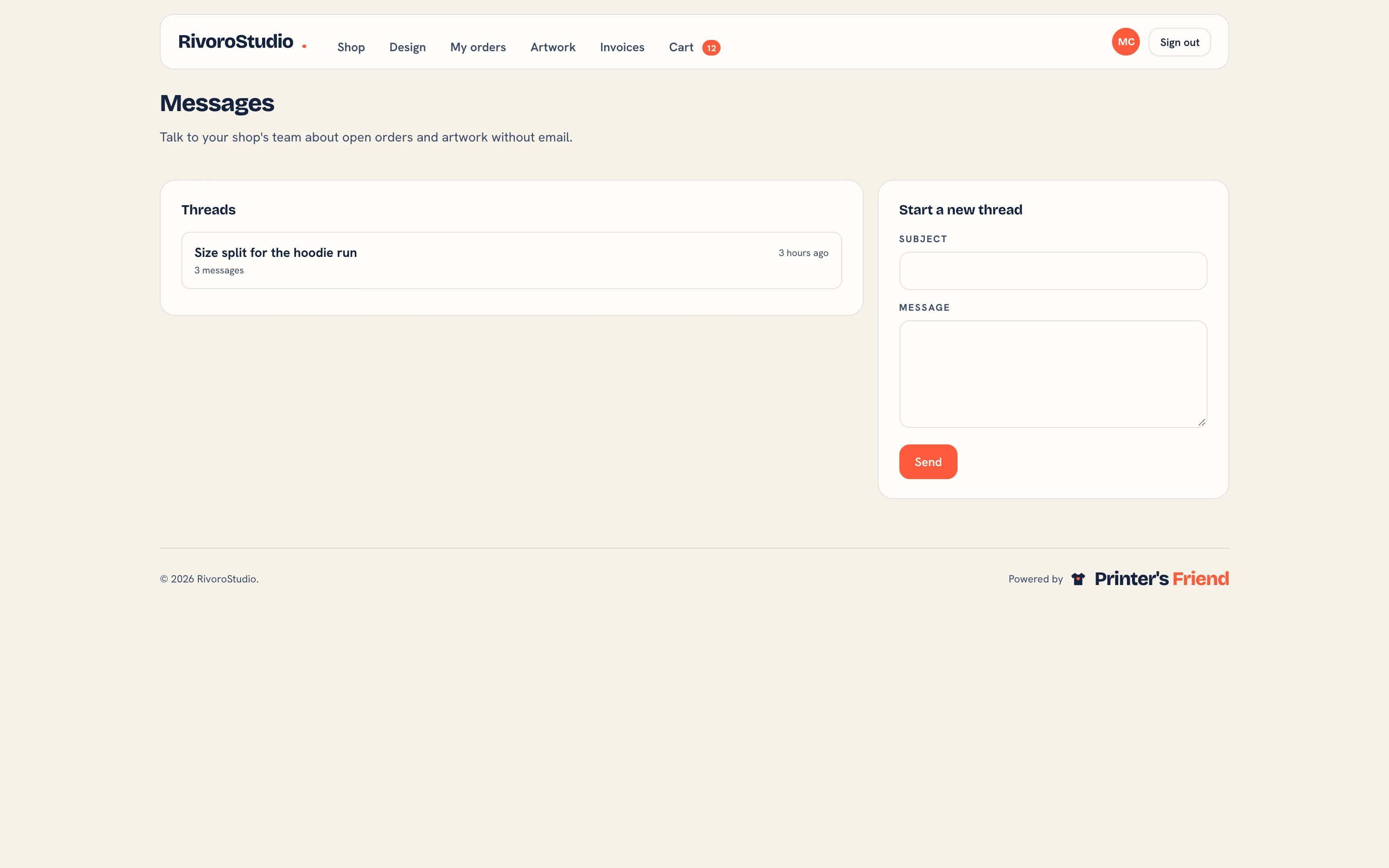The width and height of the screenshot is (1389, 868).
Task: Go to the Design section
Action: click(408, 47)
